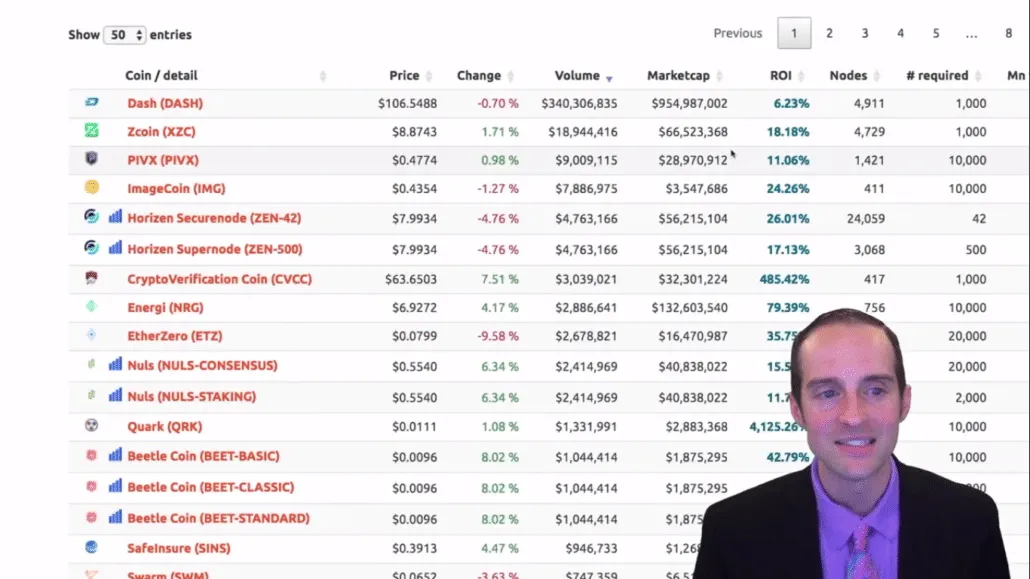The width and height of the screenshot is (1030, 579).
Task: Open the Dash (DASH) coin link
Action: 165,103
